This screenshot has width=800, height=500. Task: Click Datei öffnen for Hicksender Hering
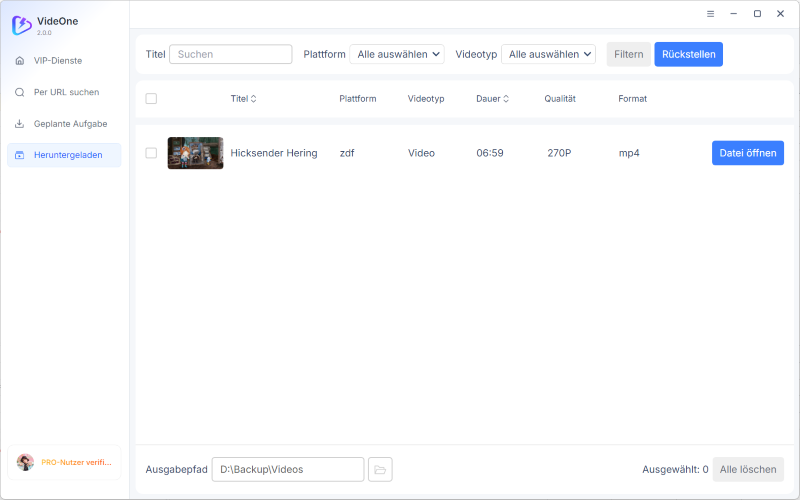coord(748,153)
